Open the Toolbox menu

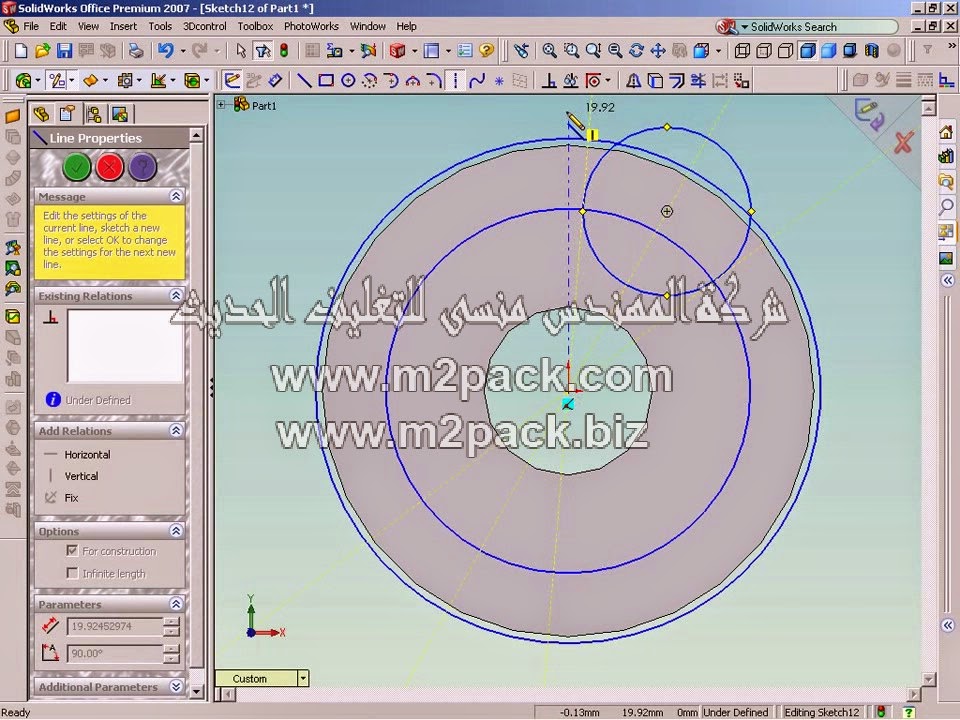pos(255,26)
